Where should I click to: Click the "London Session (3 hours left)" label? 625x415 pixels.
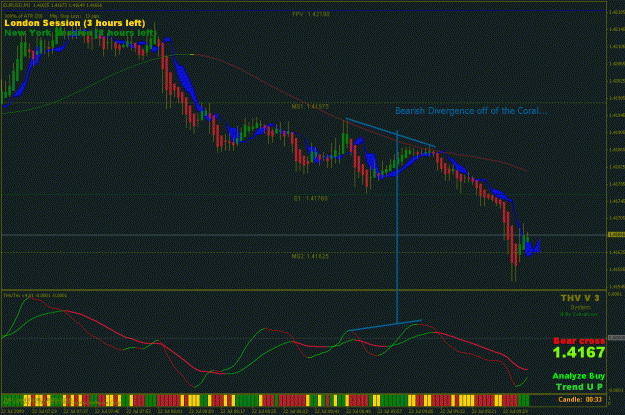[x=75, y=23]
